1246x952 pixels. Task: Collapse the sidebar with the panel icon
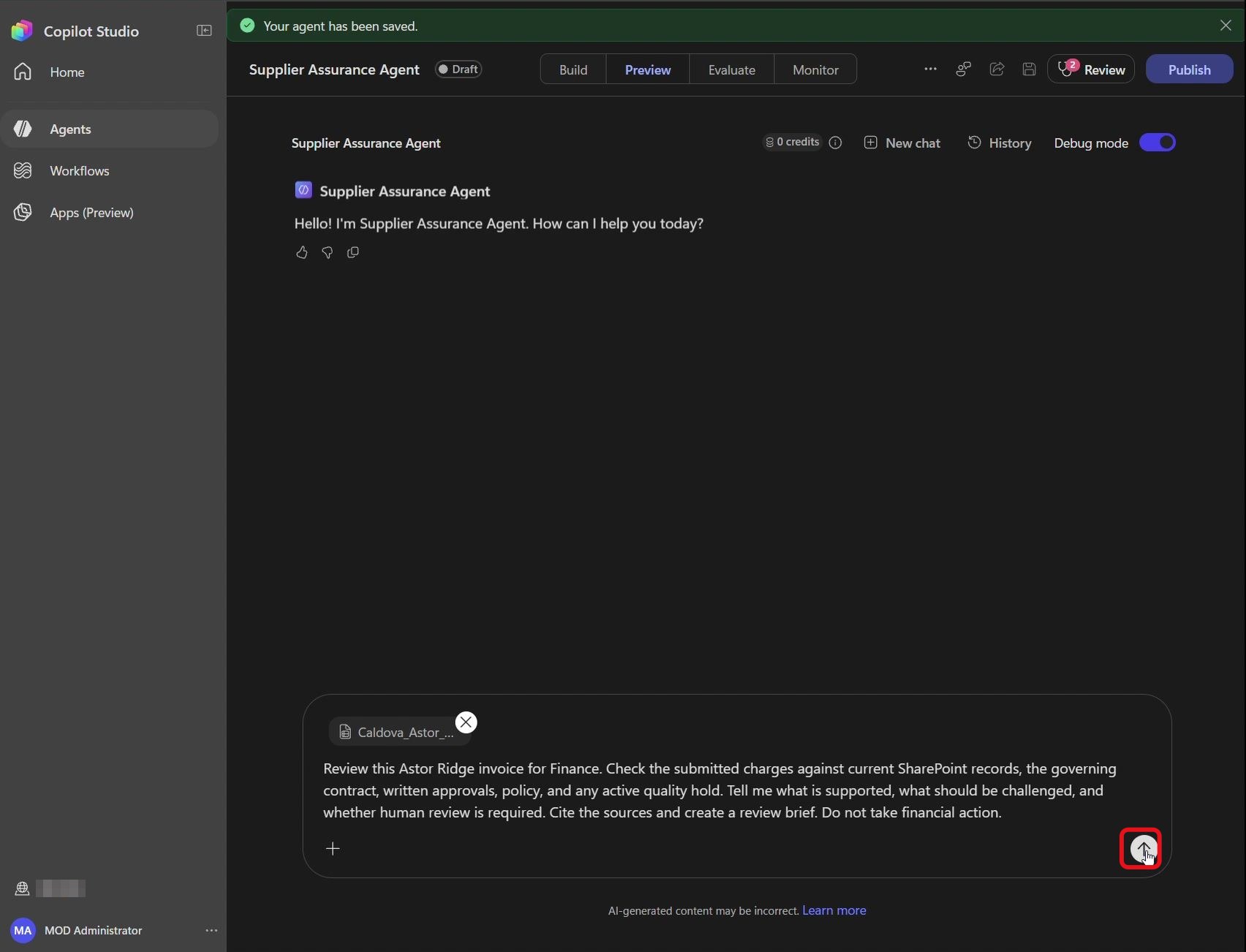tap(204, 31)
